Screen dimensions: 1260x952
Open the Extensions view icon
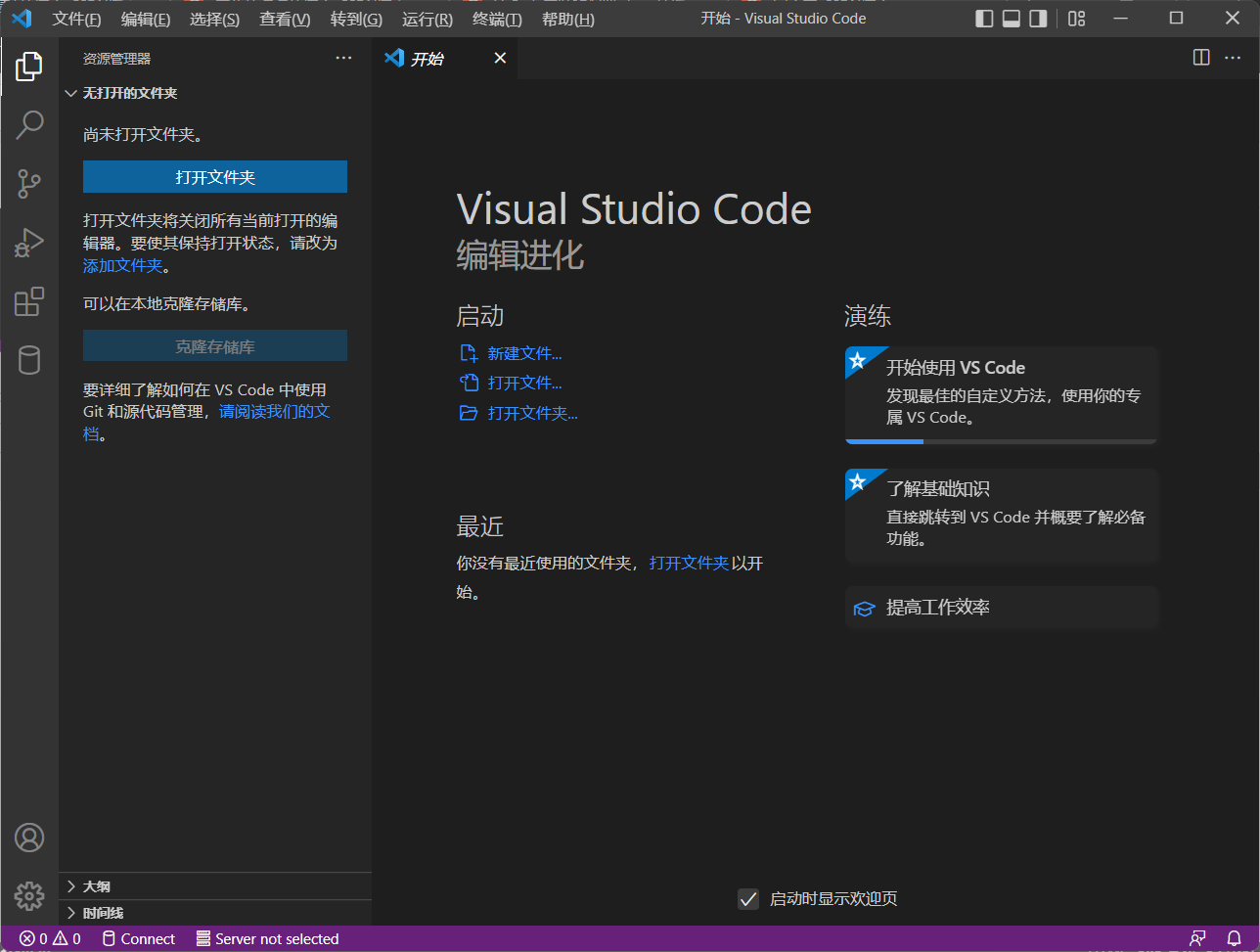[x=29, y=300]
